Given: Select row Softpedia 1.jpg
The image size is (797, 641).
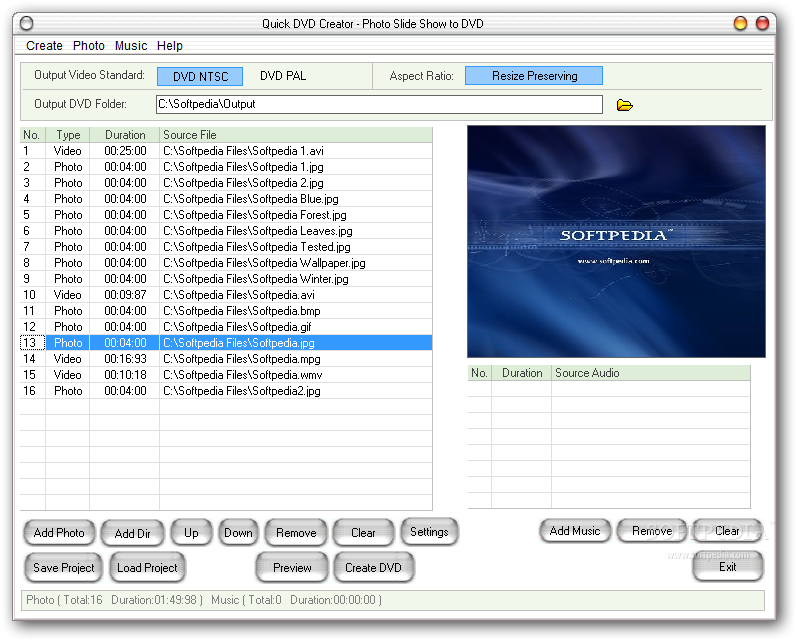Looking at the screenshot, I should coord(226,167).
